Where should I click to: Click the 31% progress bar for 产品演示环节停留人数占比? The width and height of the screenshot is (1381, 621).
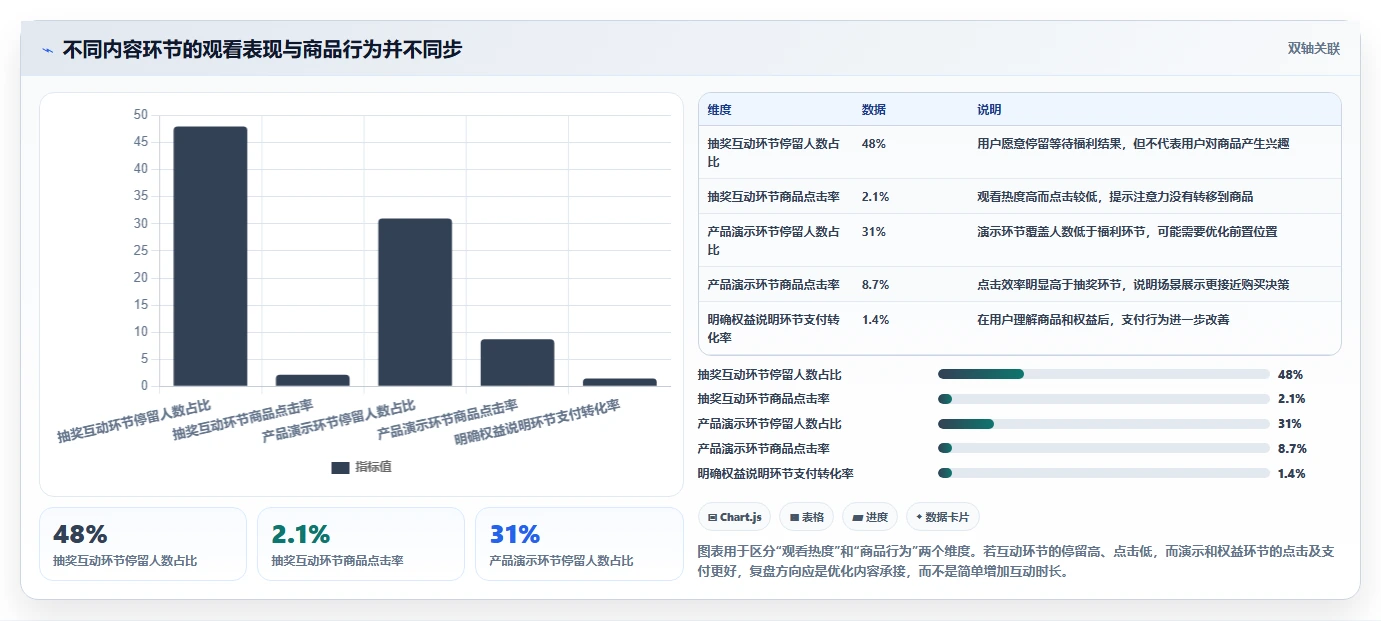coord(1104,424)
